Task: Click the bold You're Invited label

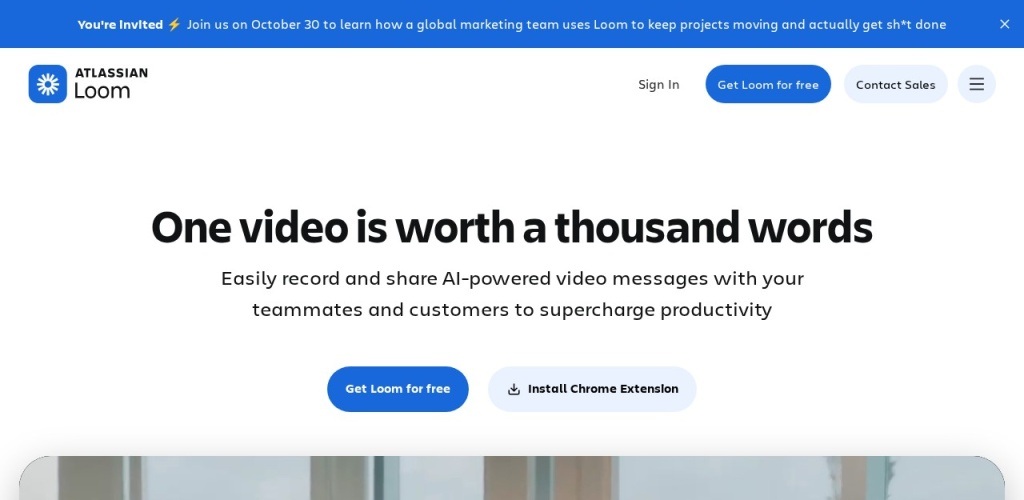Action: click(x=120, y=25)
